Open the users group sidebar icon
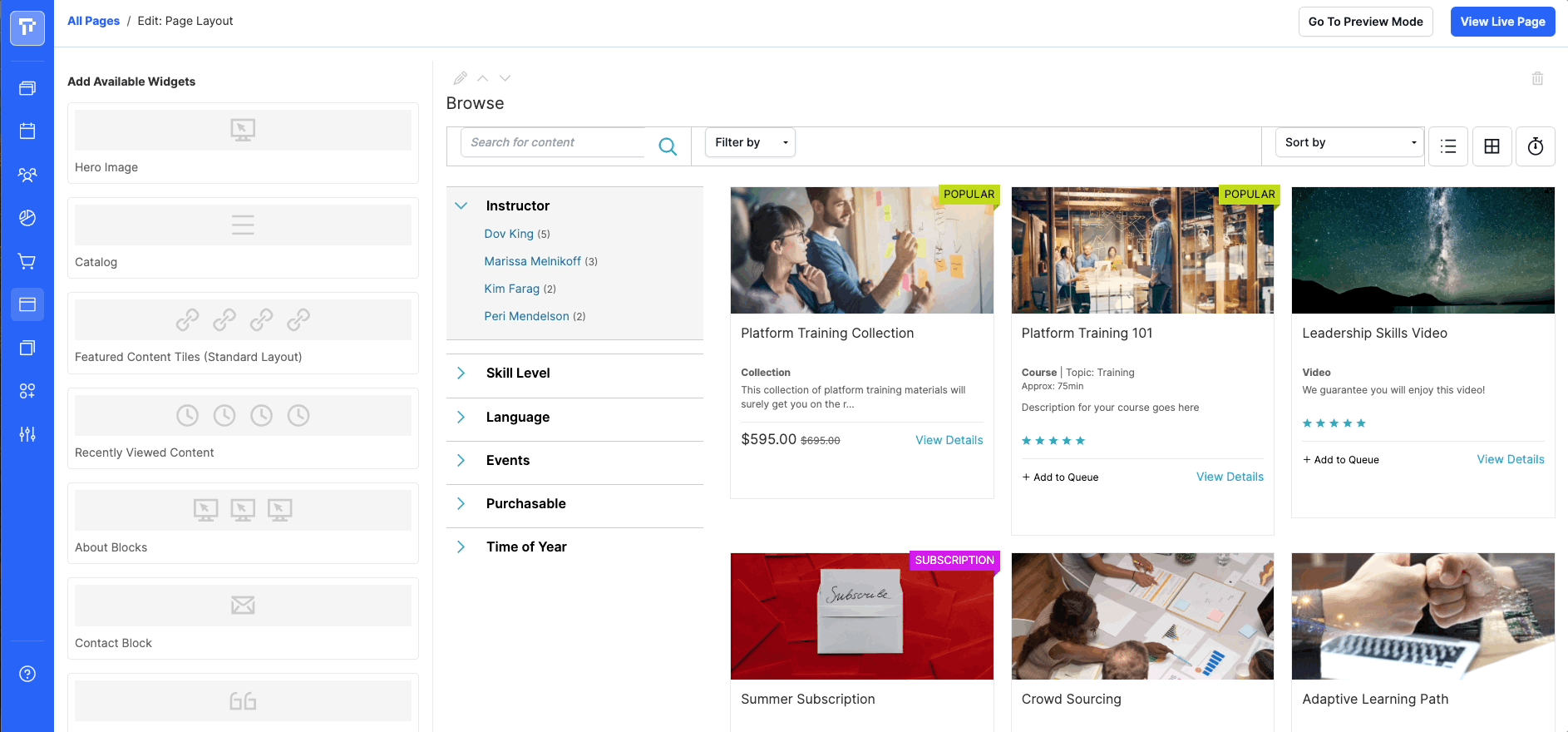The image size is (1568, 732). click(x=27, y=175)
